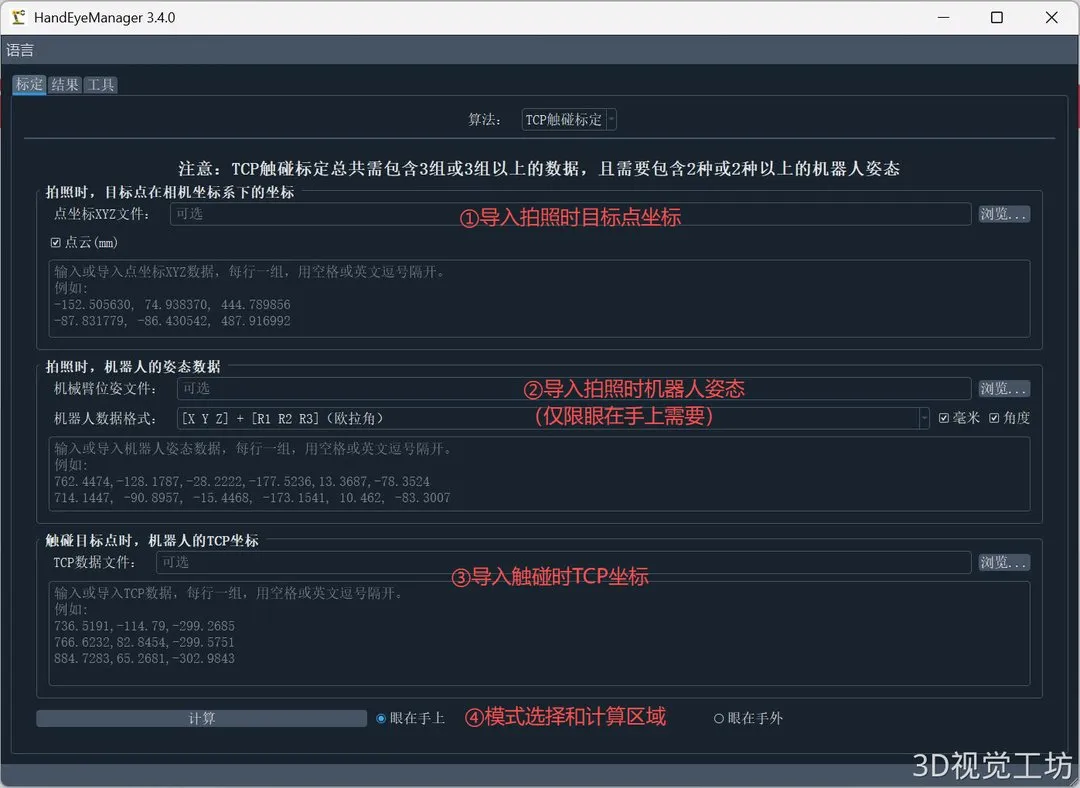Open the 机器人数据格式 dropdown

[553, 418]
